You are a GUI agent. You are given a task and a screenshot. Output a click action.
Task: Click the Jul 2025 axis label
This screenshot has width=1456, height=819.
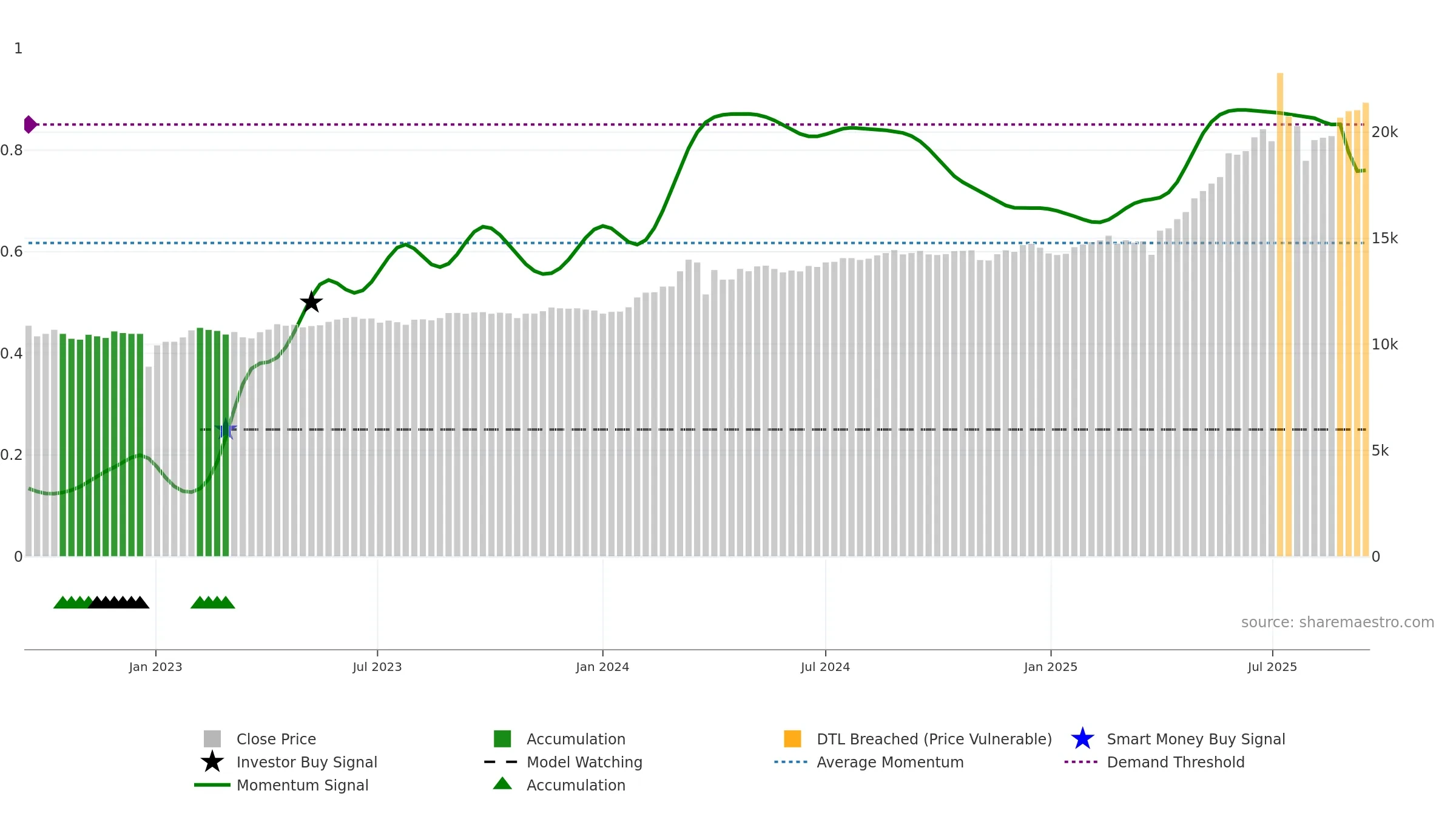[1272, 667]
